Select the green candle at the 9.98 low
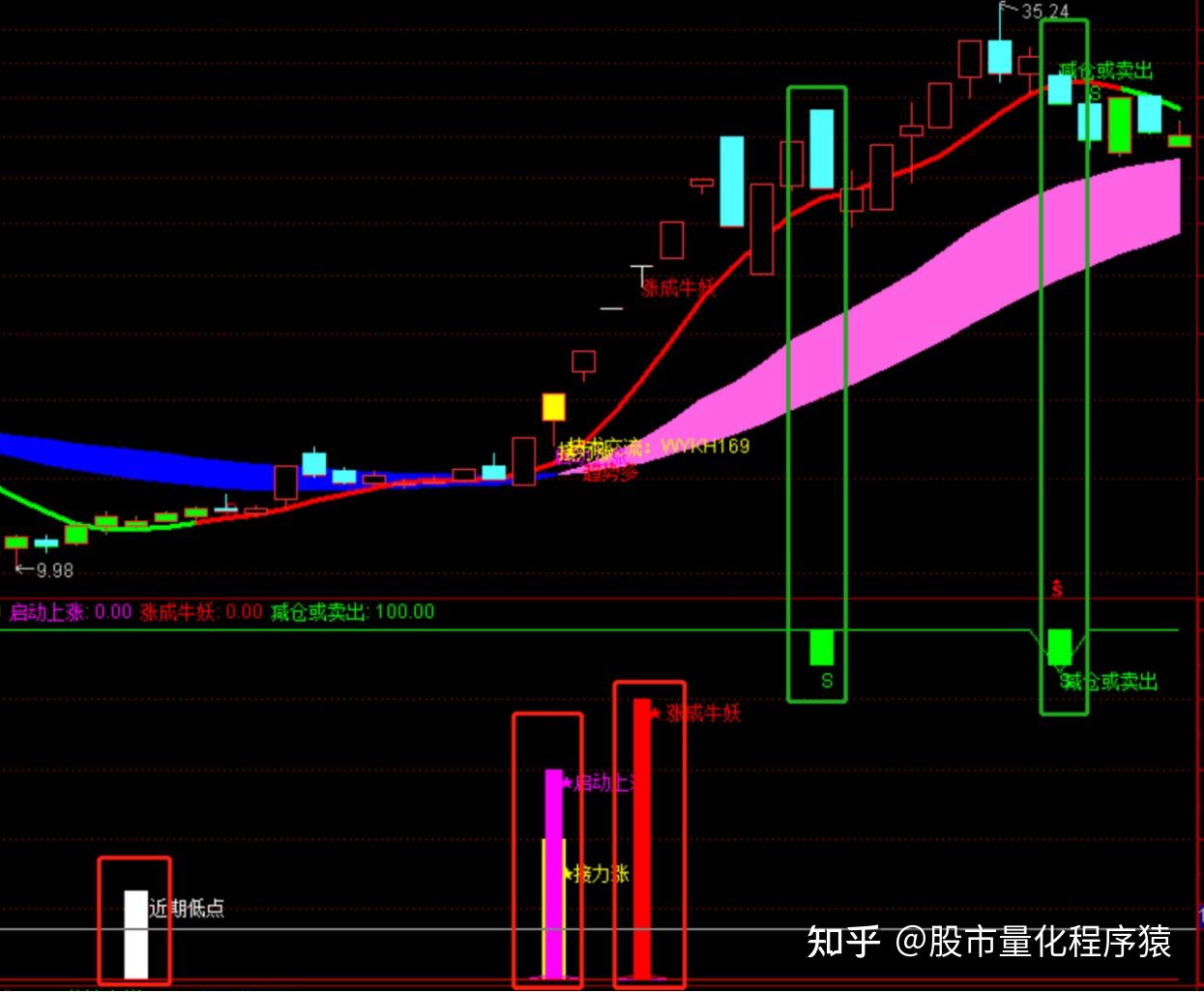Image resolution: width=1204 pixels, height=992 pixels. click(x=16, y=542)
